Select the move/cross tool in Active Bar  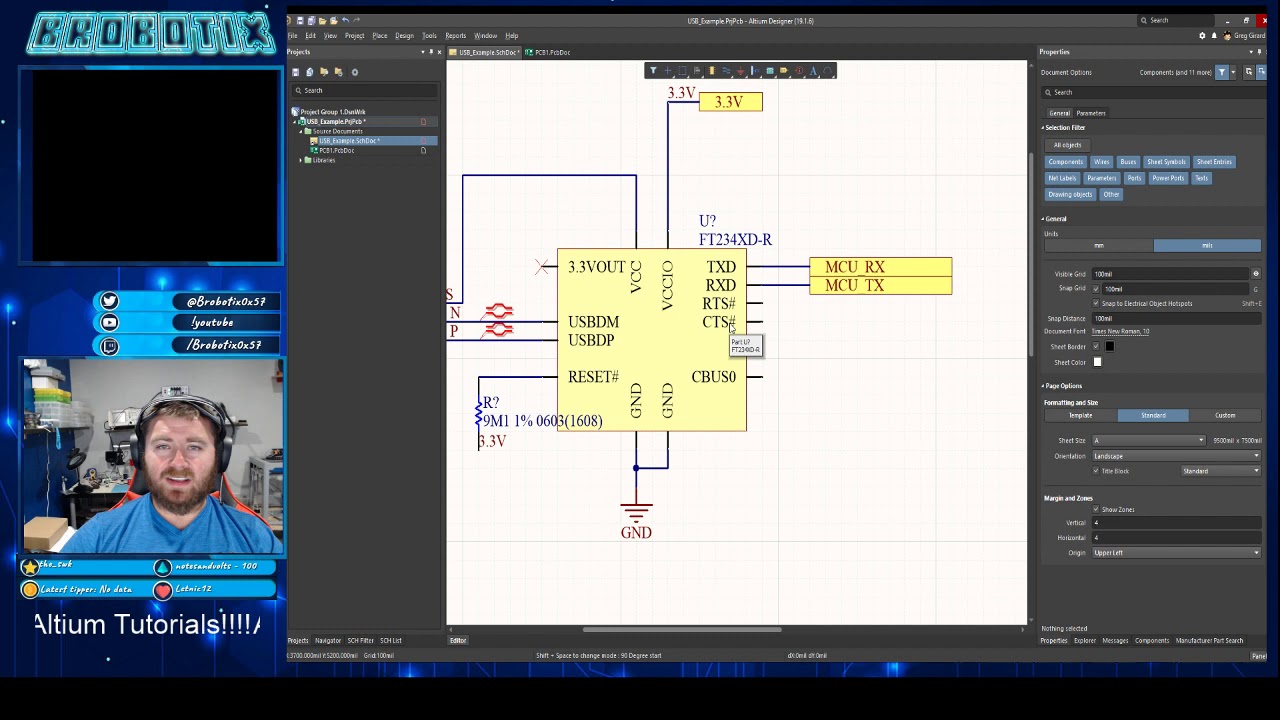click(668, 70)
